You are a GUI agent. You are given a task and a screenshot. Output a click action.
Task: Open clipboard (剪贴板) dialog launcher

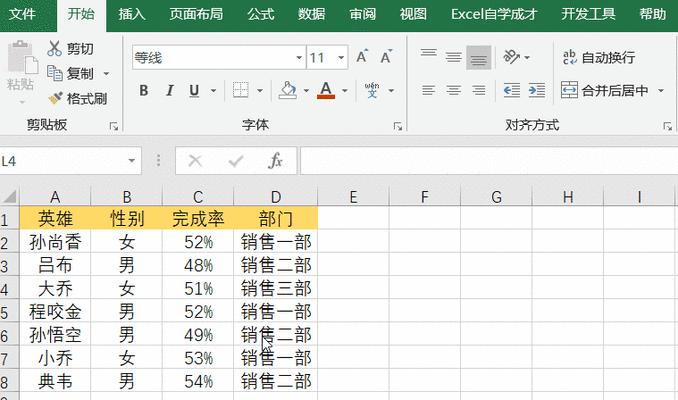point(114,126)
